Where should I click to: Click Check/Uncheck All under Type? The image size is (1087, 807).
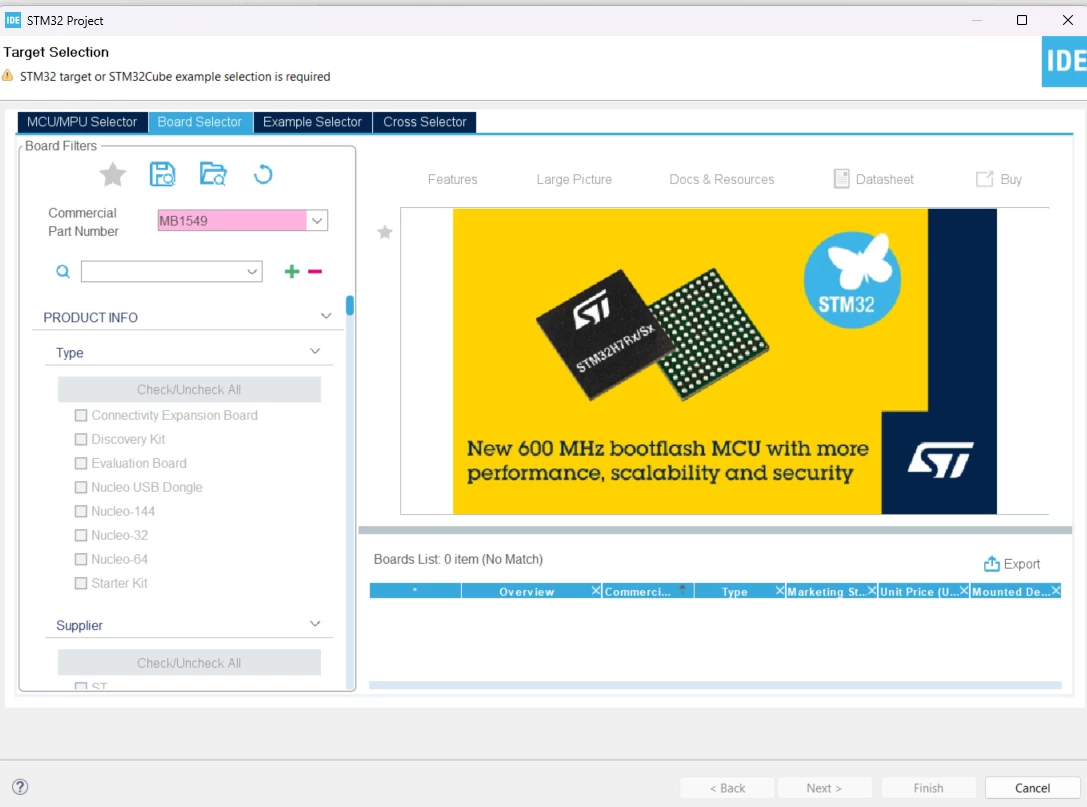[x=189, y=390]
